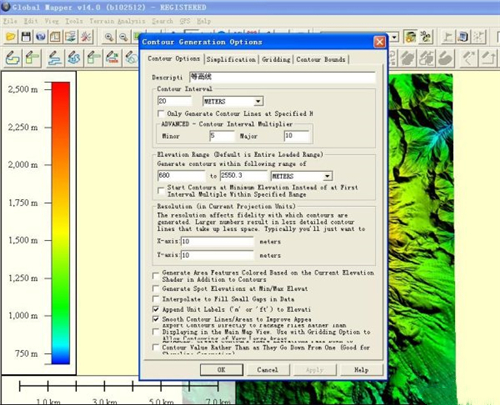Open shader dropdown arrow in main toolbar
The width and height of the screenshot is (500, 405).
click(x=394, y=37)
